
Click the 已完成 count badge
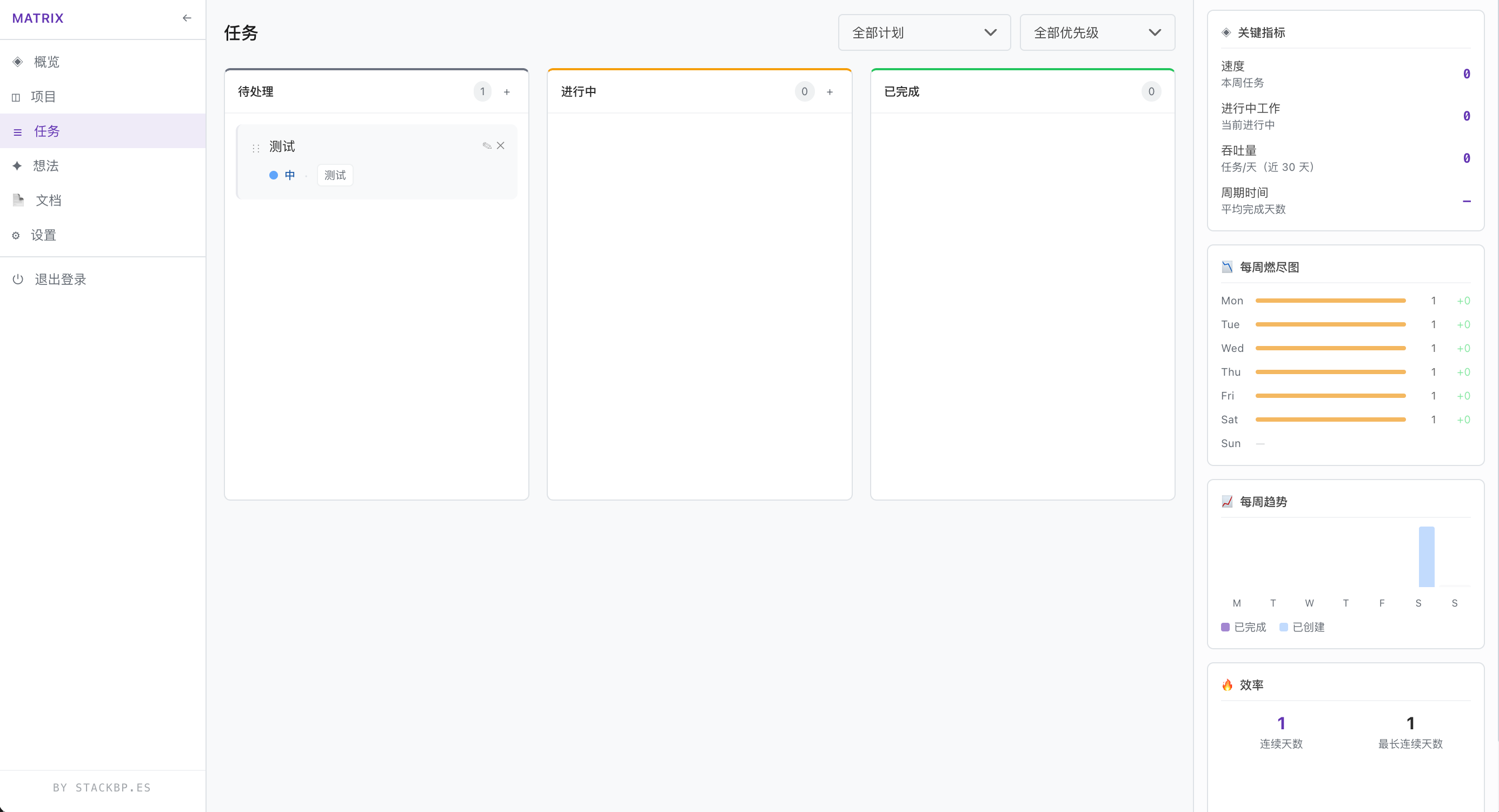pyautogui.click(x=1151, y=91)
